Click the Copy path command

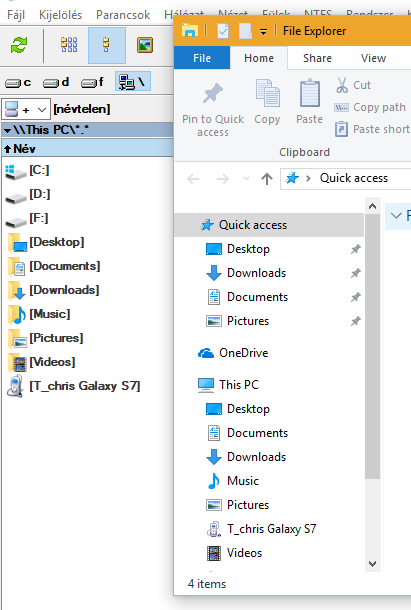[370, 107]
